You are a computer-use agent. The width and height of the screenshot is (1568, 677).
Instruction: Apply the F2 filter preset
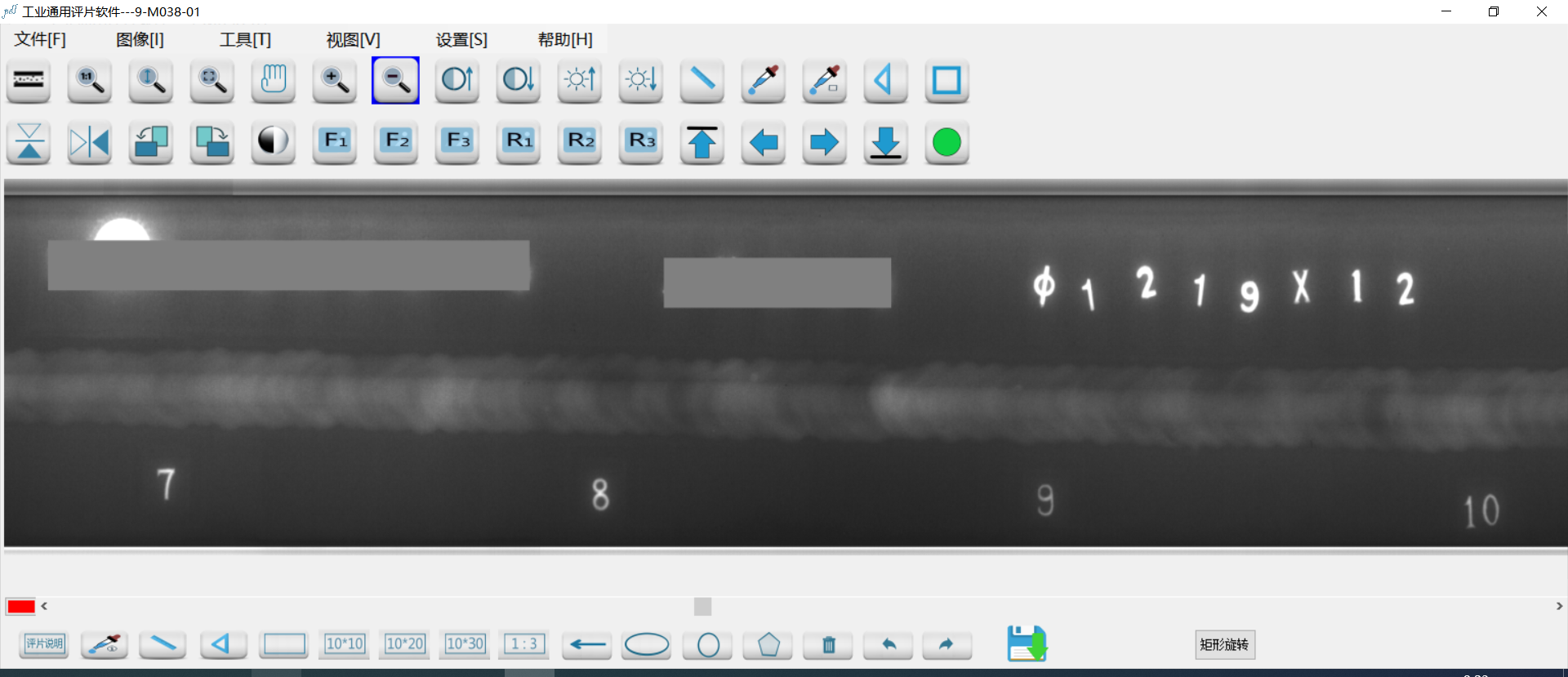[x=395, y=142]
